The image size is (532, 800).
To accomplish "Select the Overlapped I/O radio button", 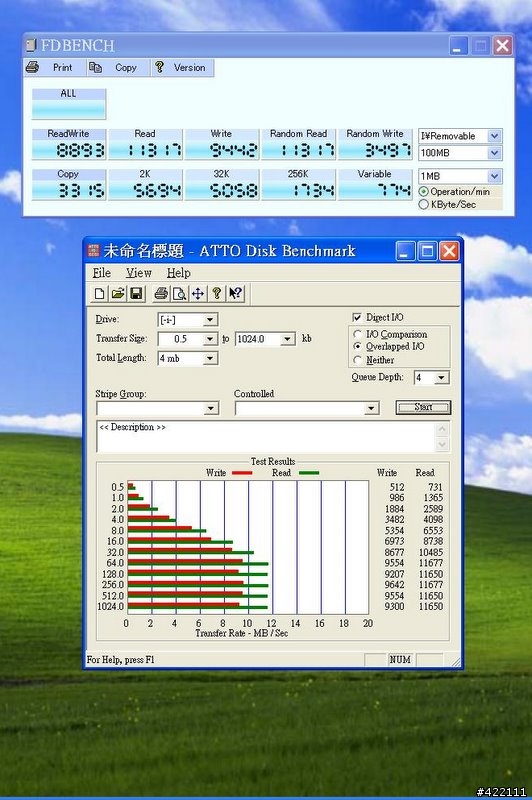I will click(358, 346).
